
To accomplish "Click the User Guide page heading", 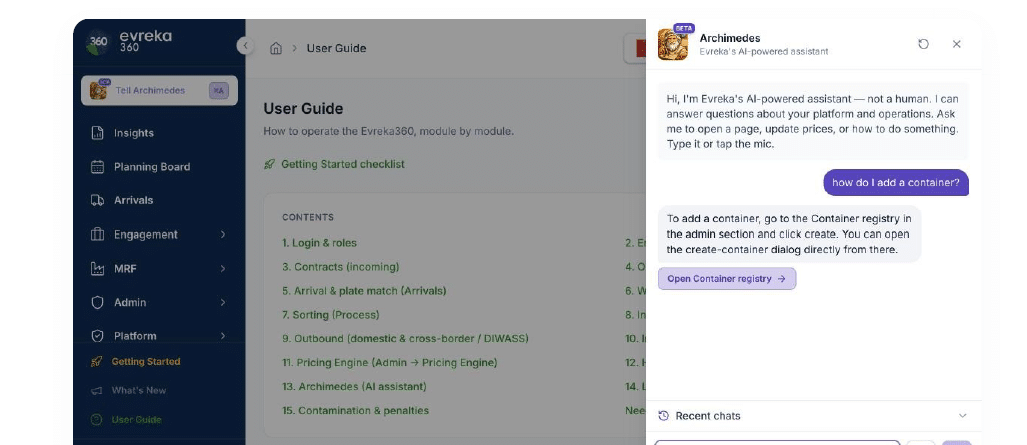I will click(303, 109).
